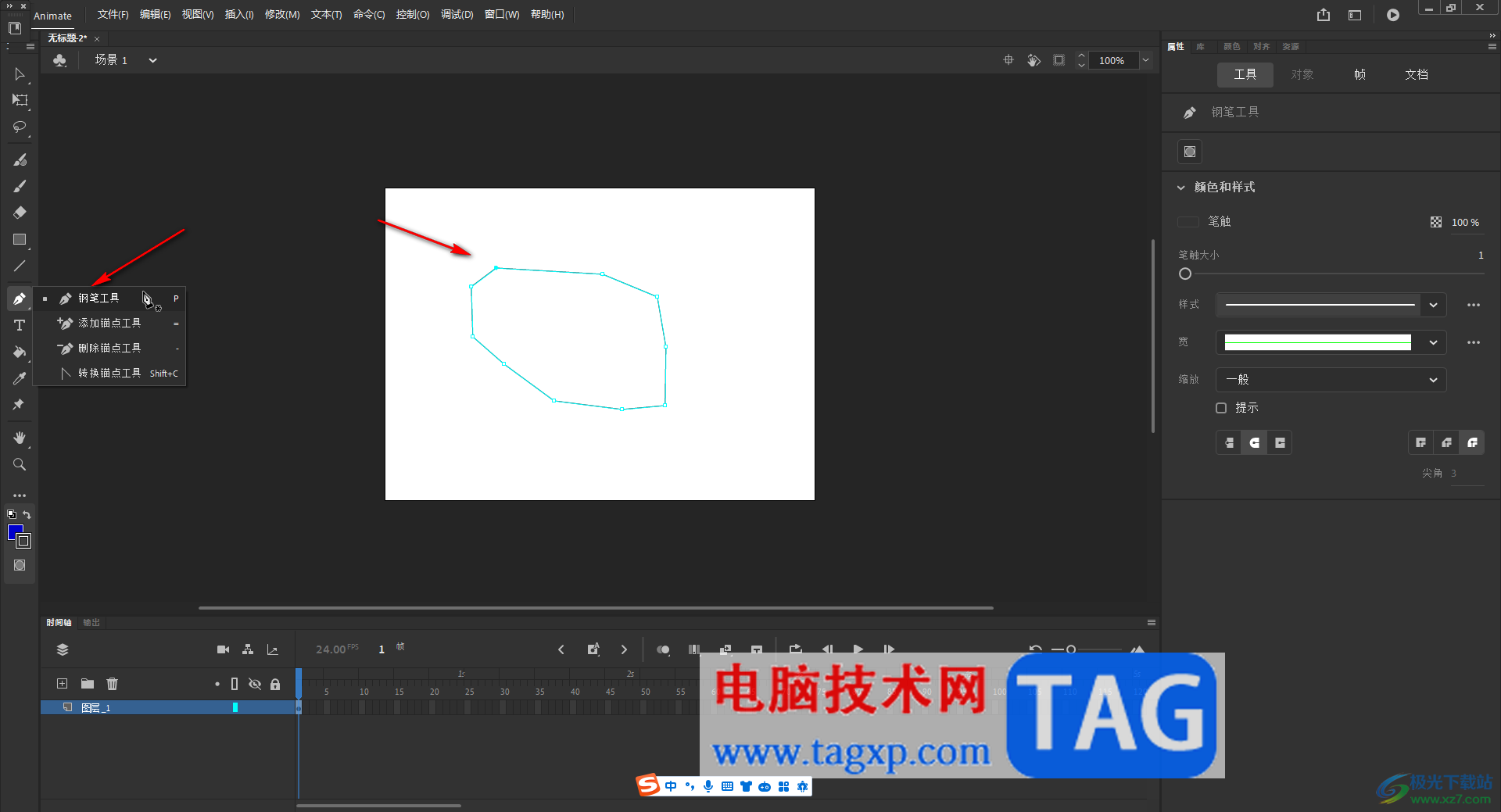This screenshot has height=812, width=1501.
Task: Toggle lock all layers icon
Action: coord(275,684)
